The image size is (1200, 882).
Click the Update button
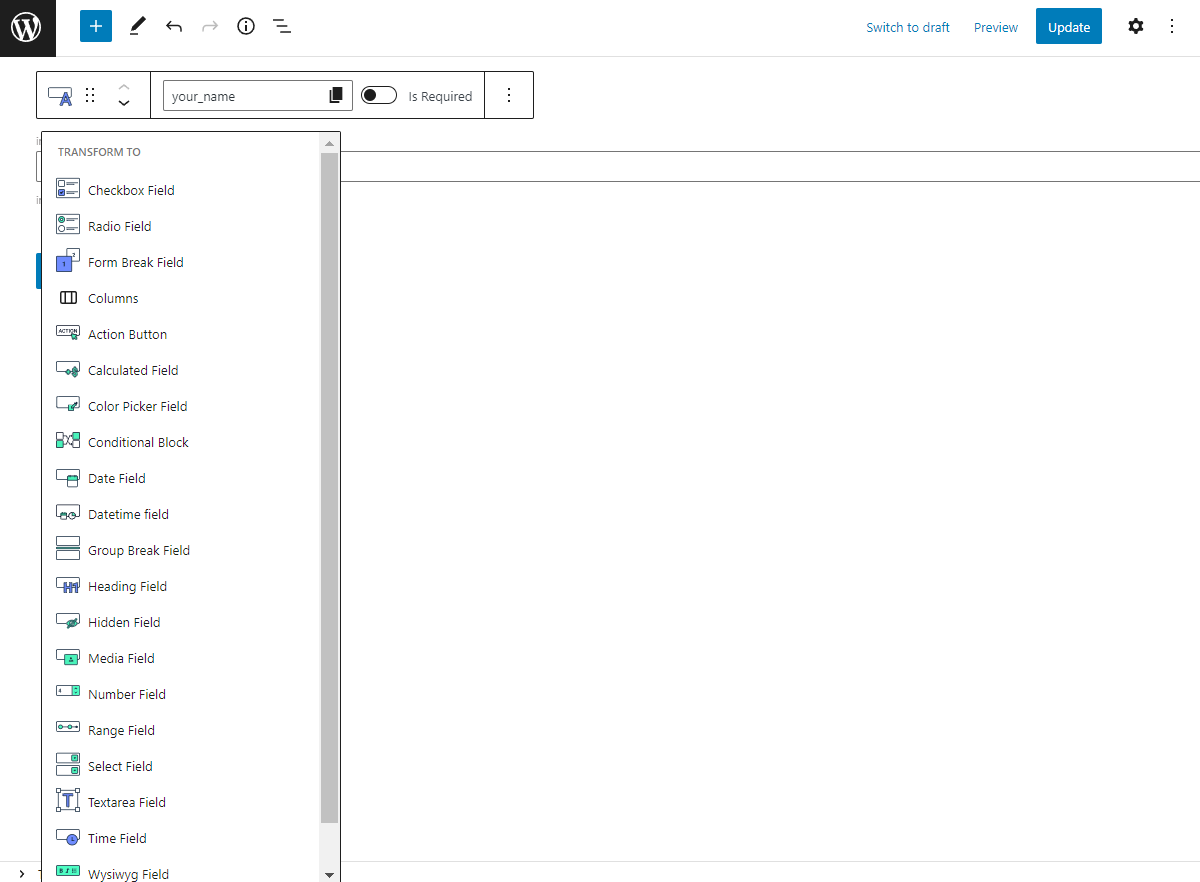(x=1068, y=27)
